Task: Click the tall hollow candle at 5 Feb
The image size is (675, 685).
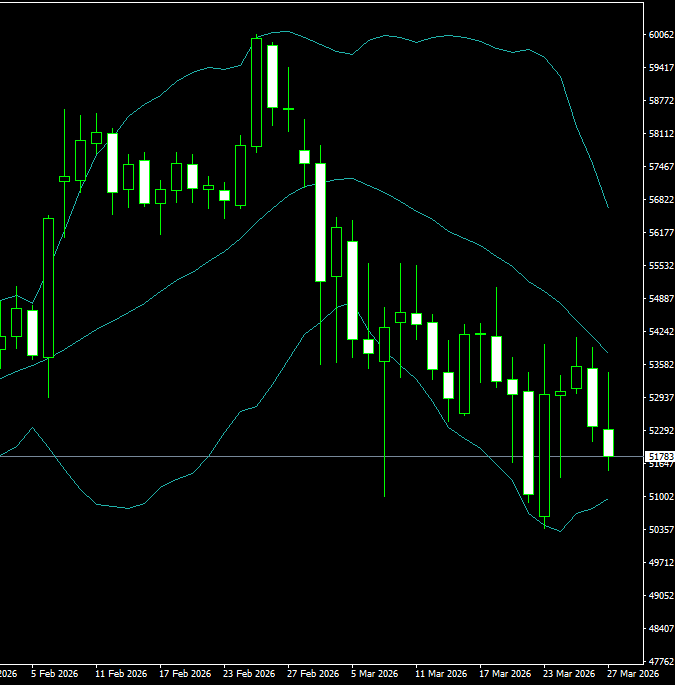Action: pos(48,288)
